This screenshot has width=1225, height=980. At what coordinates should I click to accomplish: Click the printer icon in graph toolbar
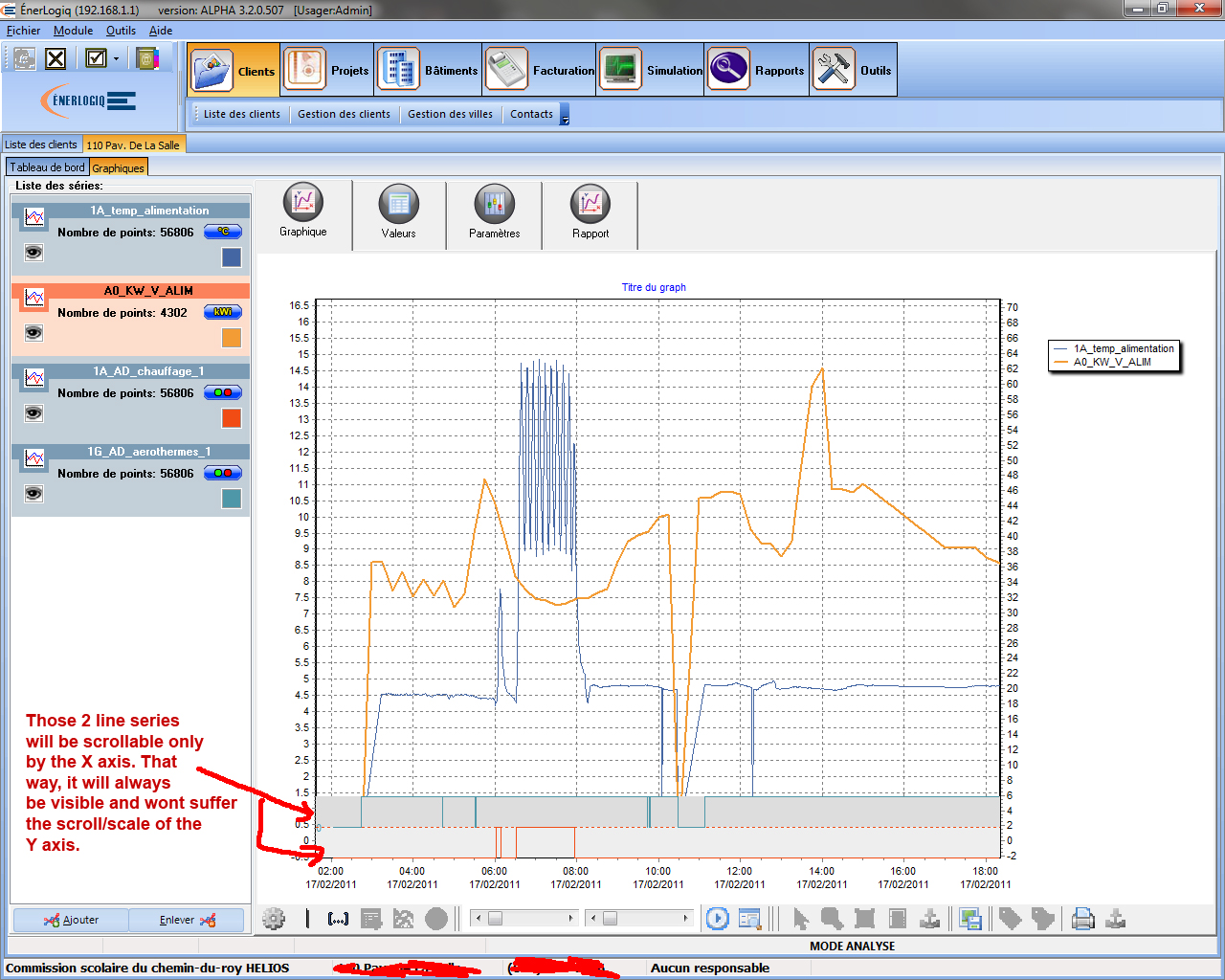pyautogui.click(x=1082, y=919)
